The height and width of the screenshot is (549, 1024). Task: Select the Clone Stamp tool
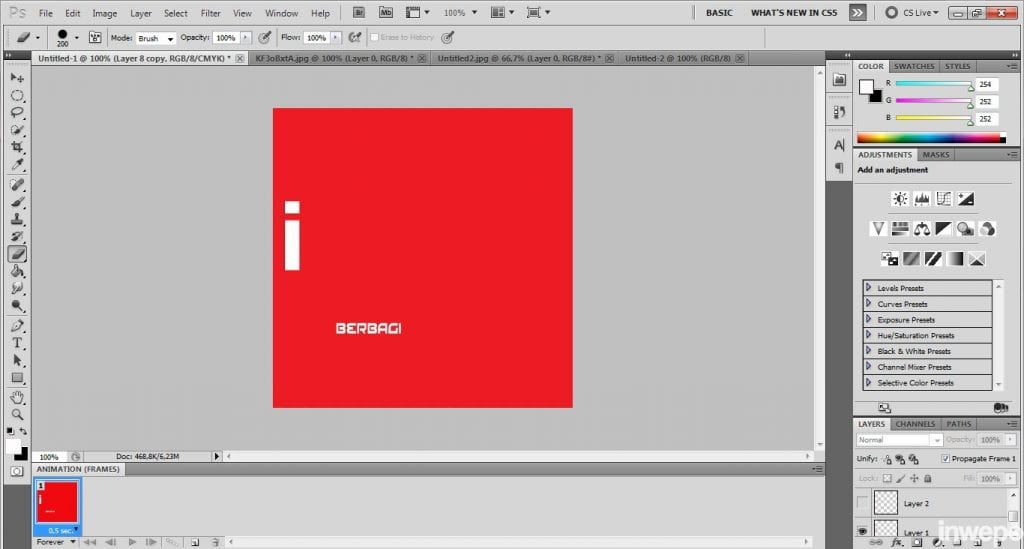tap(17, 219)
